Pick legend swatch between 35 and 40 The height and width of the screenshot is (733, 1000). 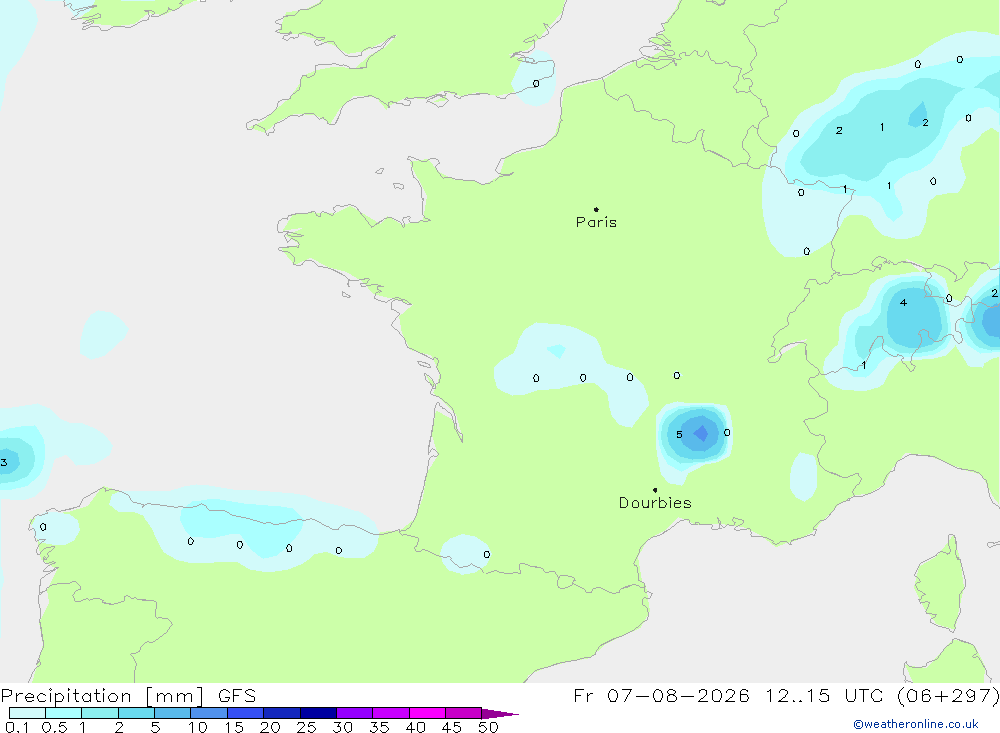tap(391, 713)
